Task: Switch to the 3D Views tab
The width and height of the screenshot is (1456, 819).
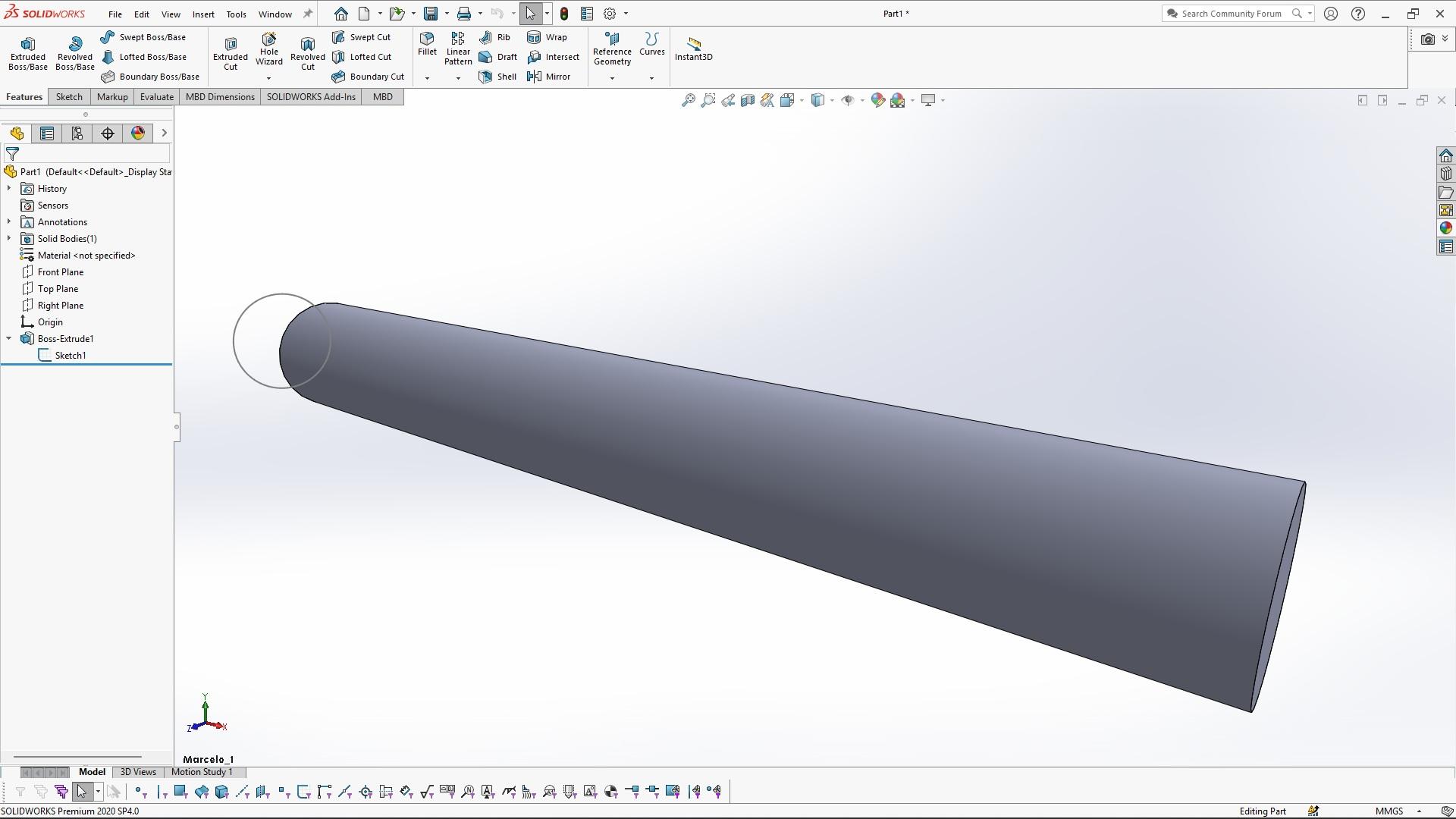Action: [138, 772]
